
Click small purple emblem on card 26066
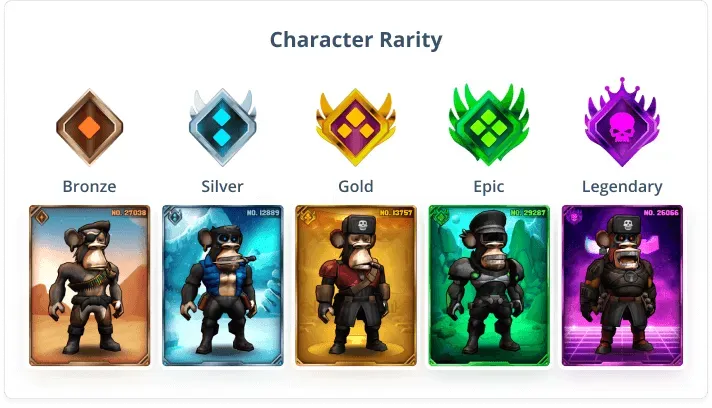[x=574, y=216]
